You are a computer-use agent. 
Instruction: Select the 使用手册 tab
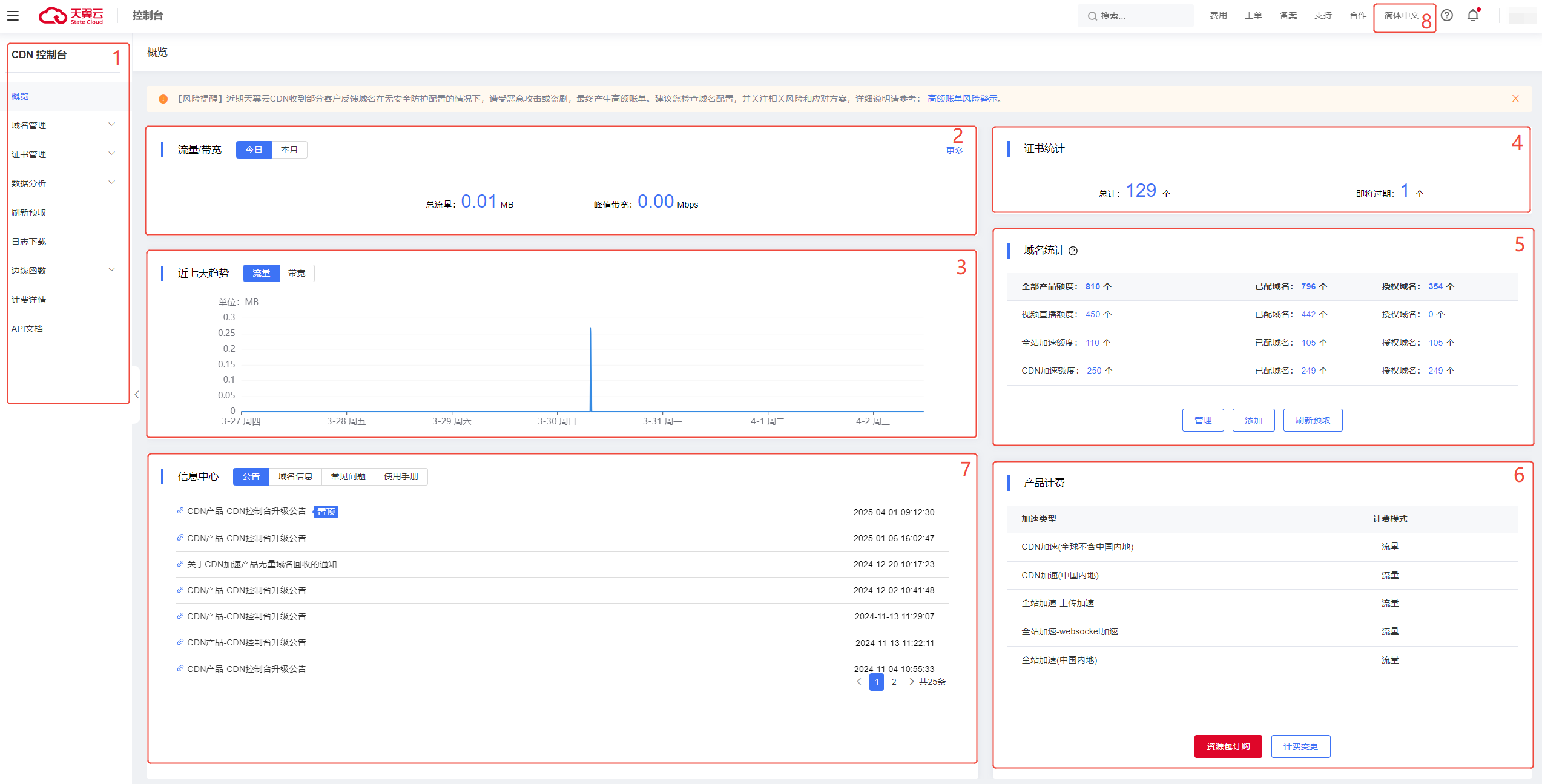(401, 476)
